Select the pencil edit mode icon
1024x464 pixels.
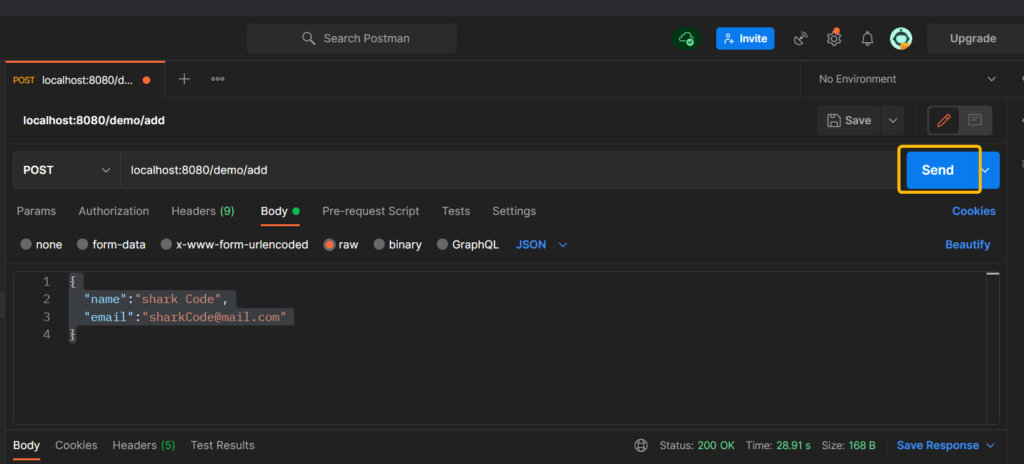pyautogui.click(x=943, y=120)
